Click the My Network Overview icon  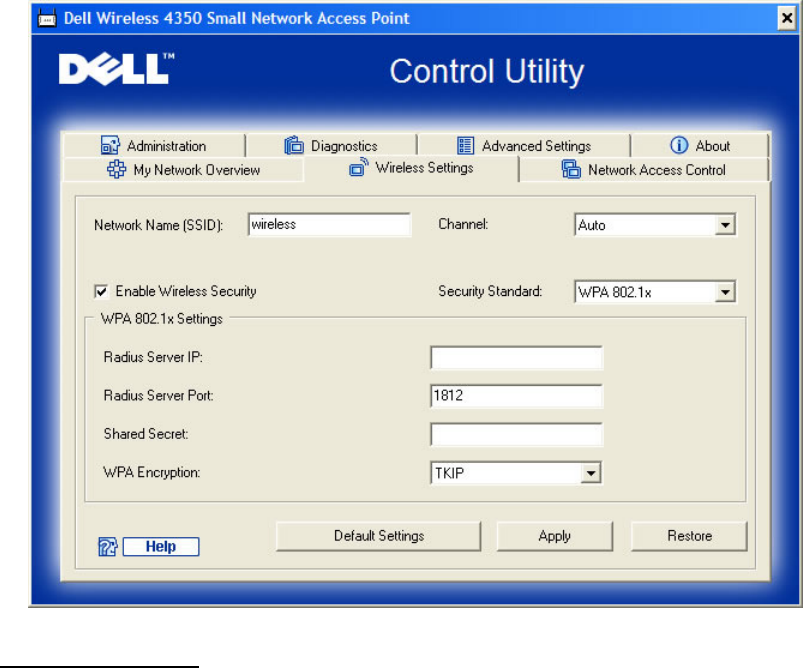(116, 169)
